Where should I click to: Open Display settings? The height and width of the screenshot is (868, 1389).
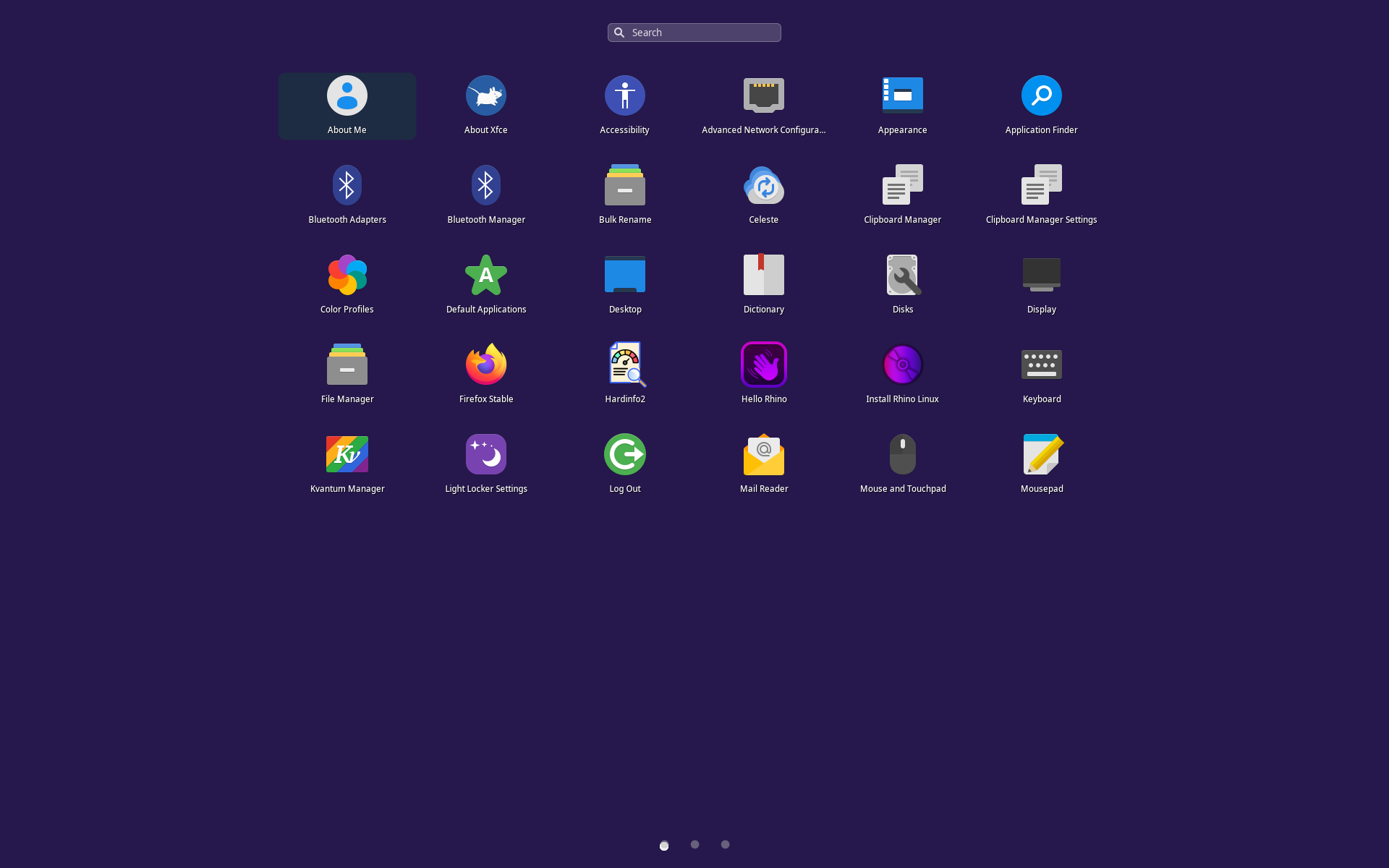point(1042,275)
